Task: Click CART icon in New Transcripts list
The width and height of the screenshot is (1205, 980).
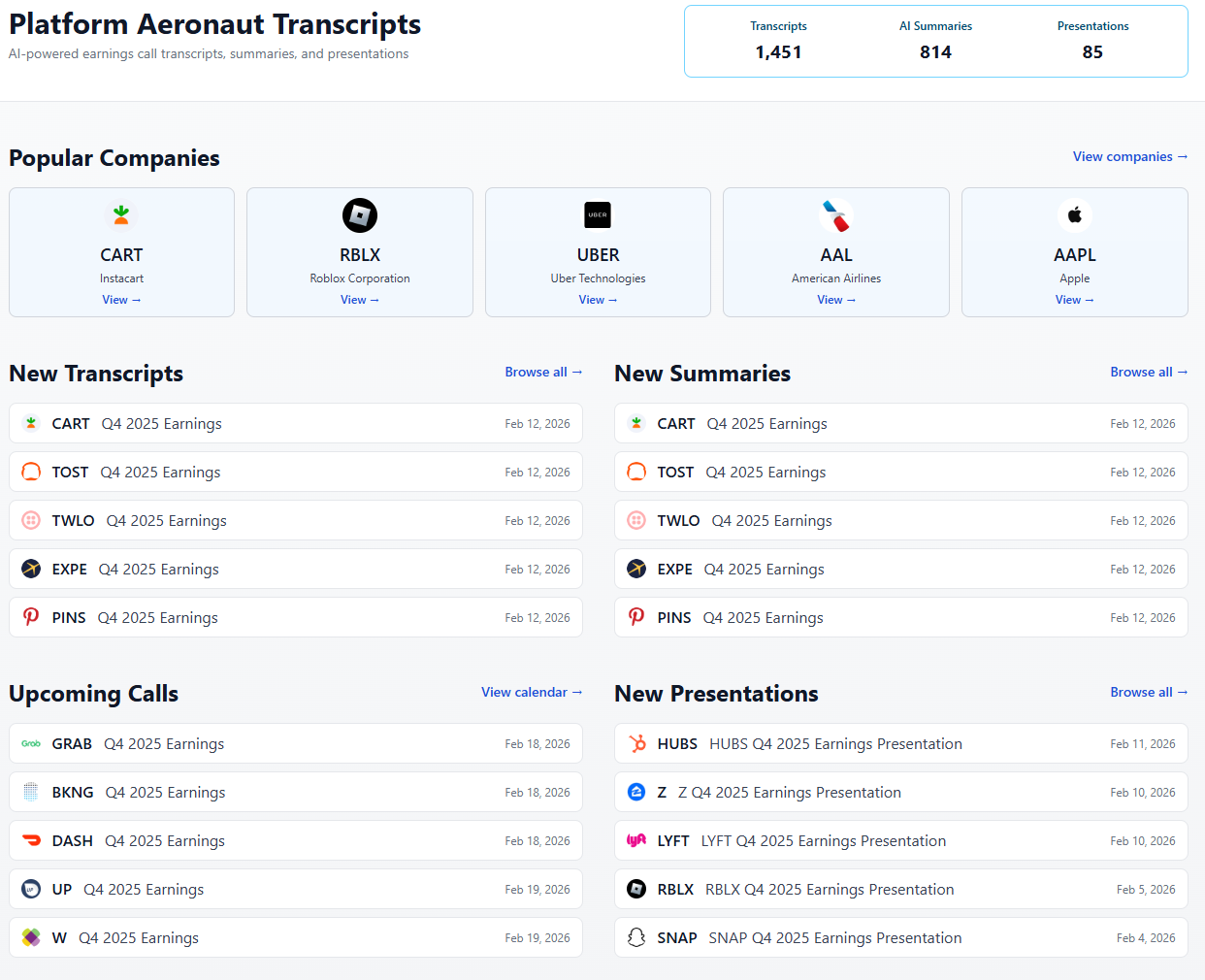Action: click(x=31, y=423)
